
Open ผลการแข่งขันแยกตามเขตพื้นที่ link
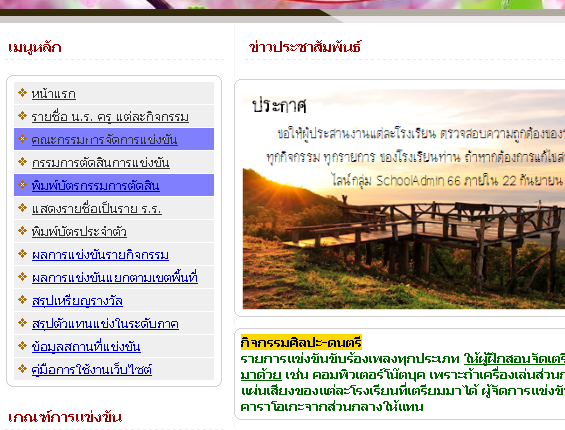click(115, 278)
